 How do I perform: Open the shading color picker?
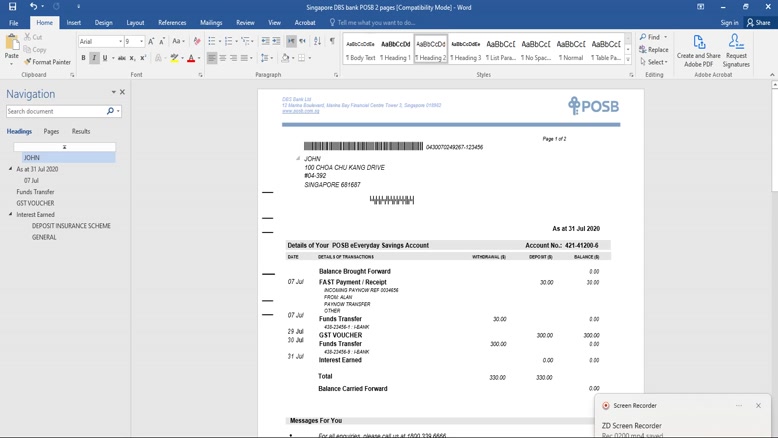pos(285,58)
